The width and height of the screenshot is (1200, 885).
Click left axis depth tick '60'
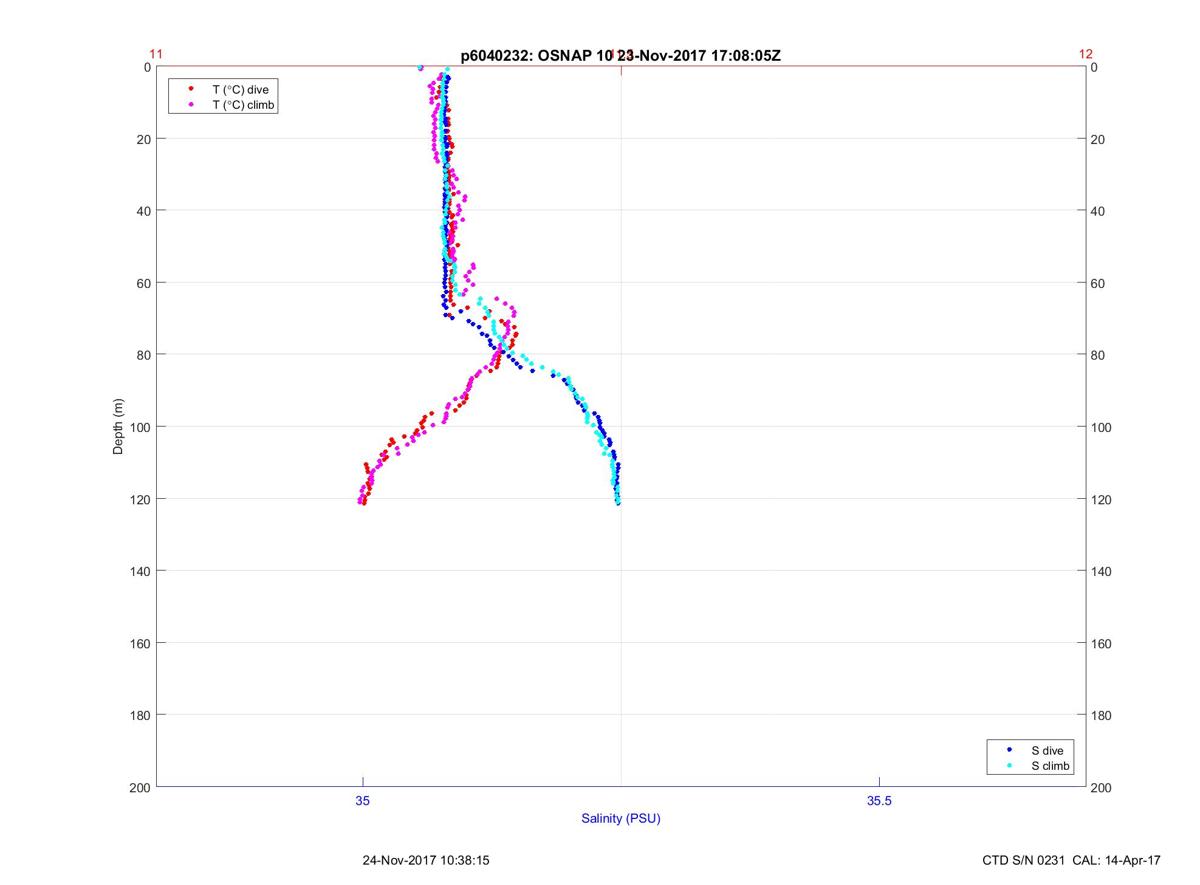pyautogui.click(x=144, y=283)
